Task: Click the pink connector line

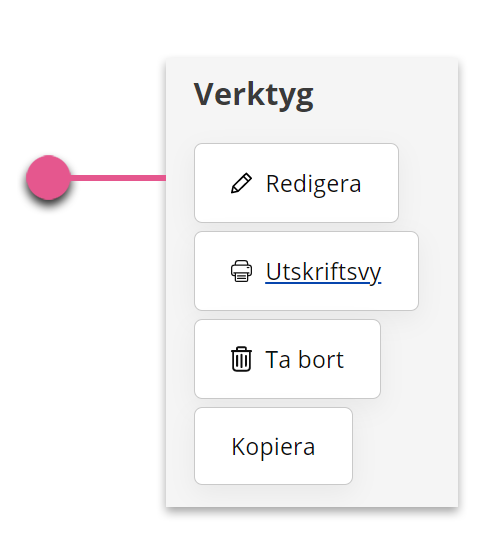Action: pos(118,178)
